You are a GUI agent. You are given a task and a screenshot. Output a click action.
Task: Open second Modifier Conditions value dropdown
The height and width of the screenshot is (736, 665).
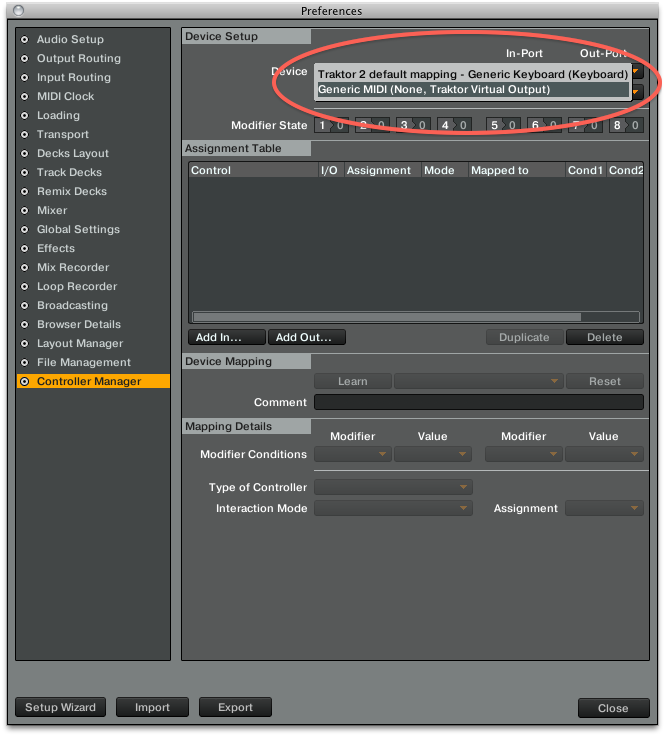point(604,454)
